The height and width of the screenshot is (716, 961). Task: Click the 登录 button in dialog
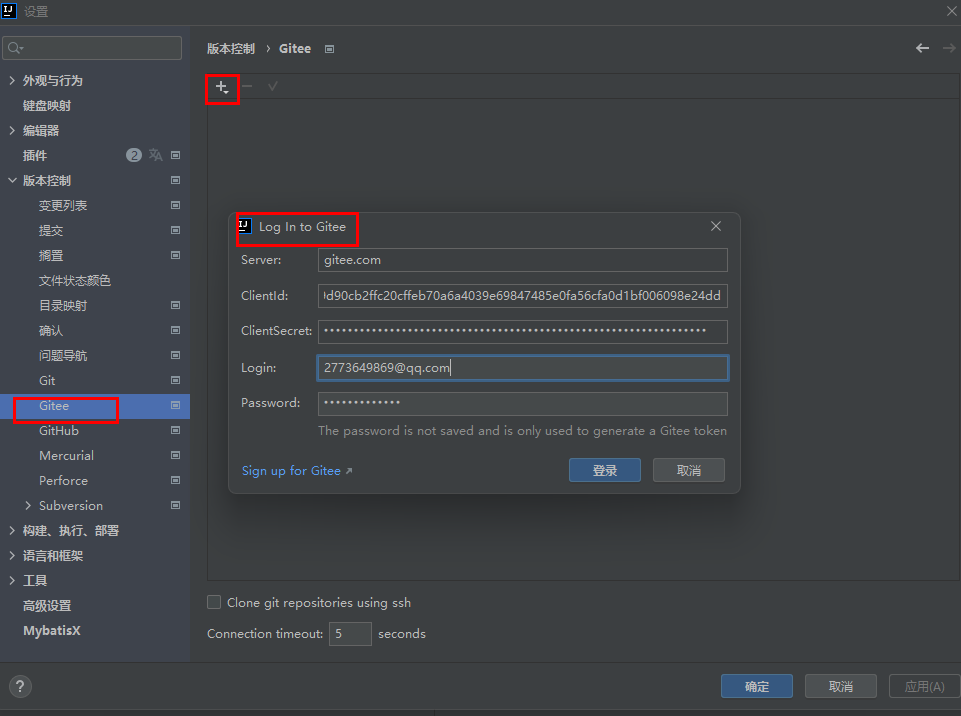605,470
